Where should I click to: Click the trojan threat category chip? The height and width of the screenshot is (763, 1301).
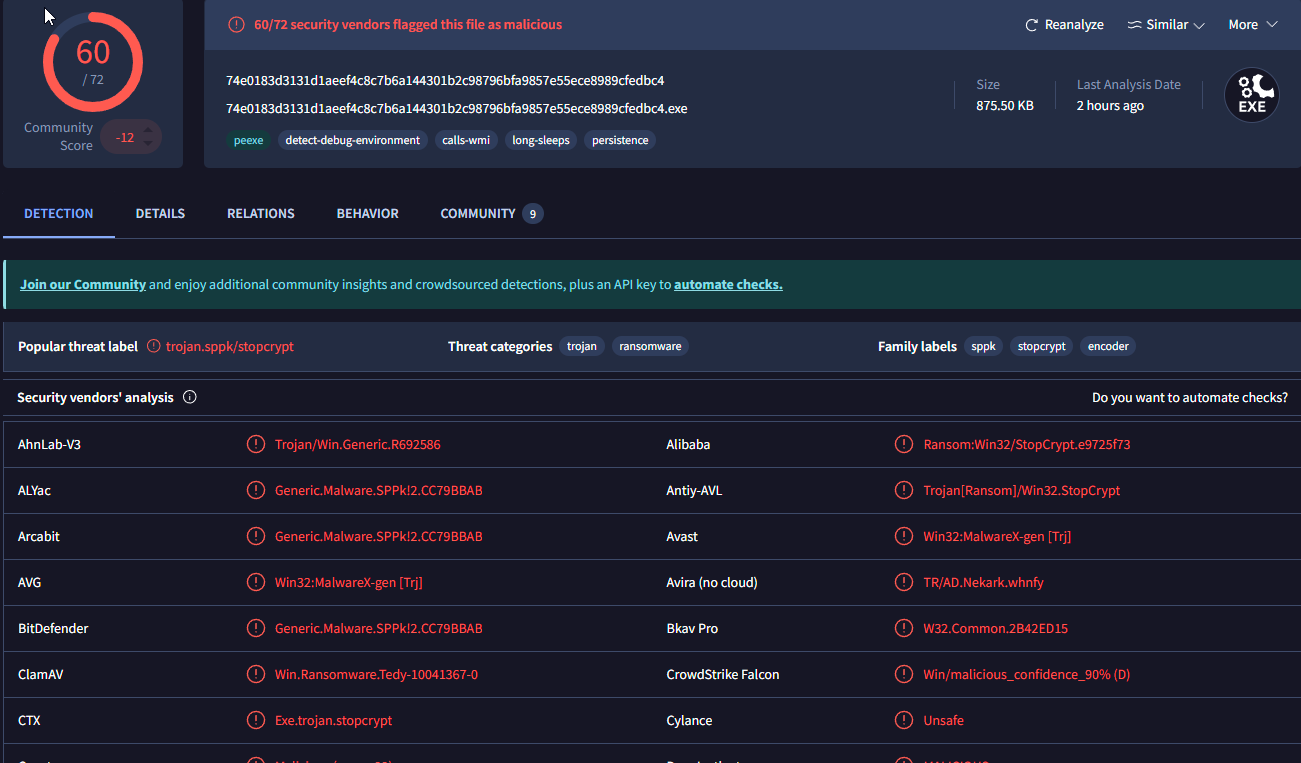point(582,346)
